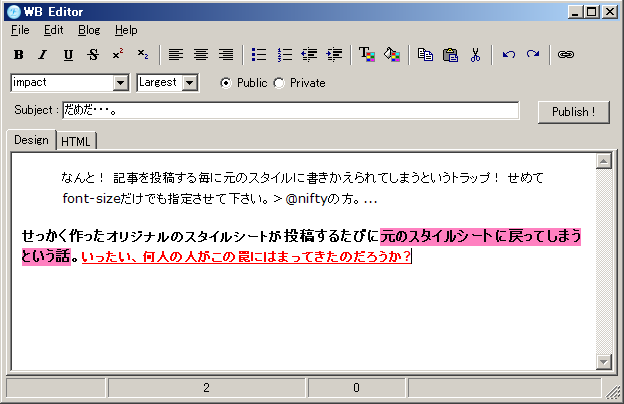The height and width of the screenshot is (404, 624).
Task: Apply italic formatting
Action: point(43,55)
